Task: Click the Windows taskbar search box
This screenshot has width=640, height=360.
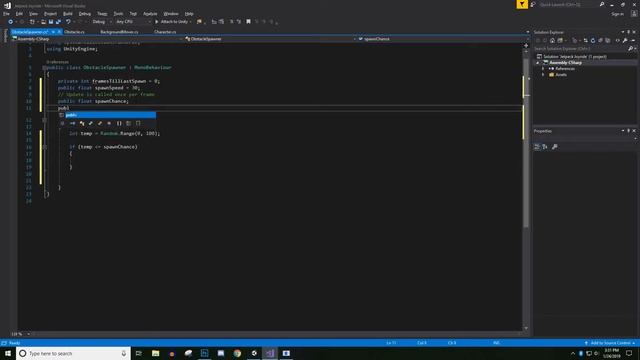Action: pyautogui.click(x=73, y=353)
